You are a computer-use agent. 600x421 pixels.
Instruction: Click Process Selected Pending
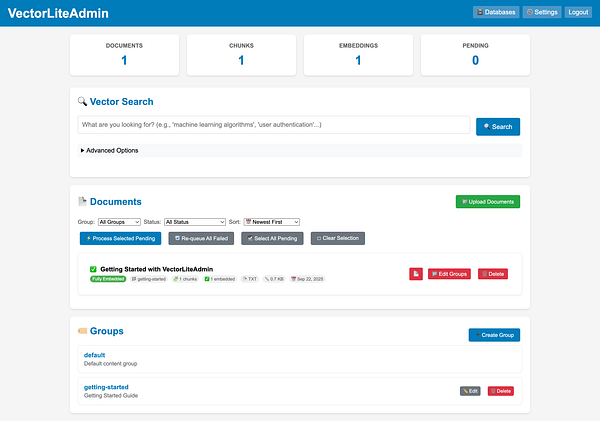coord(121,238)
